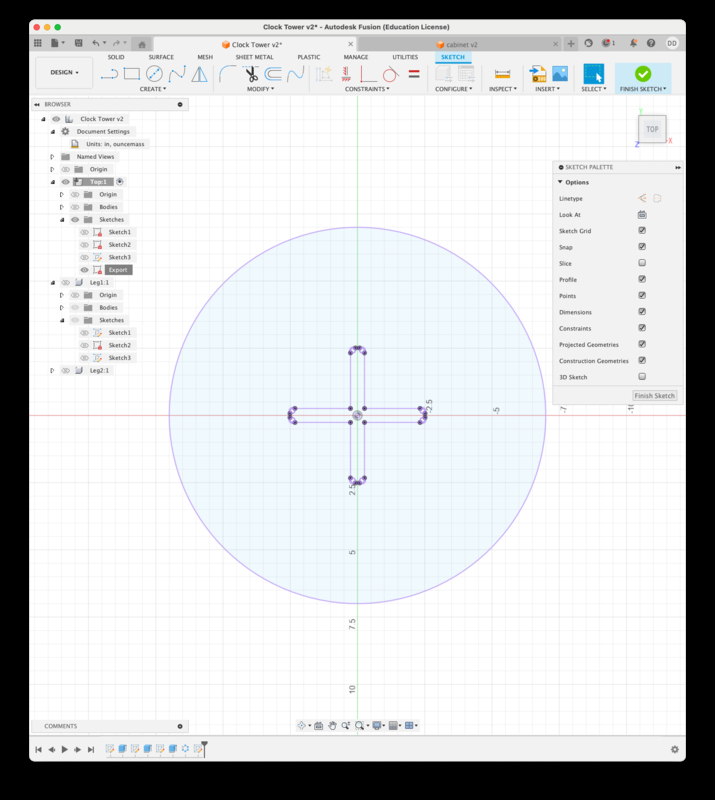
Task: Switch to the SOLID ribbon tab
Action: [x=116, y=57]
